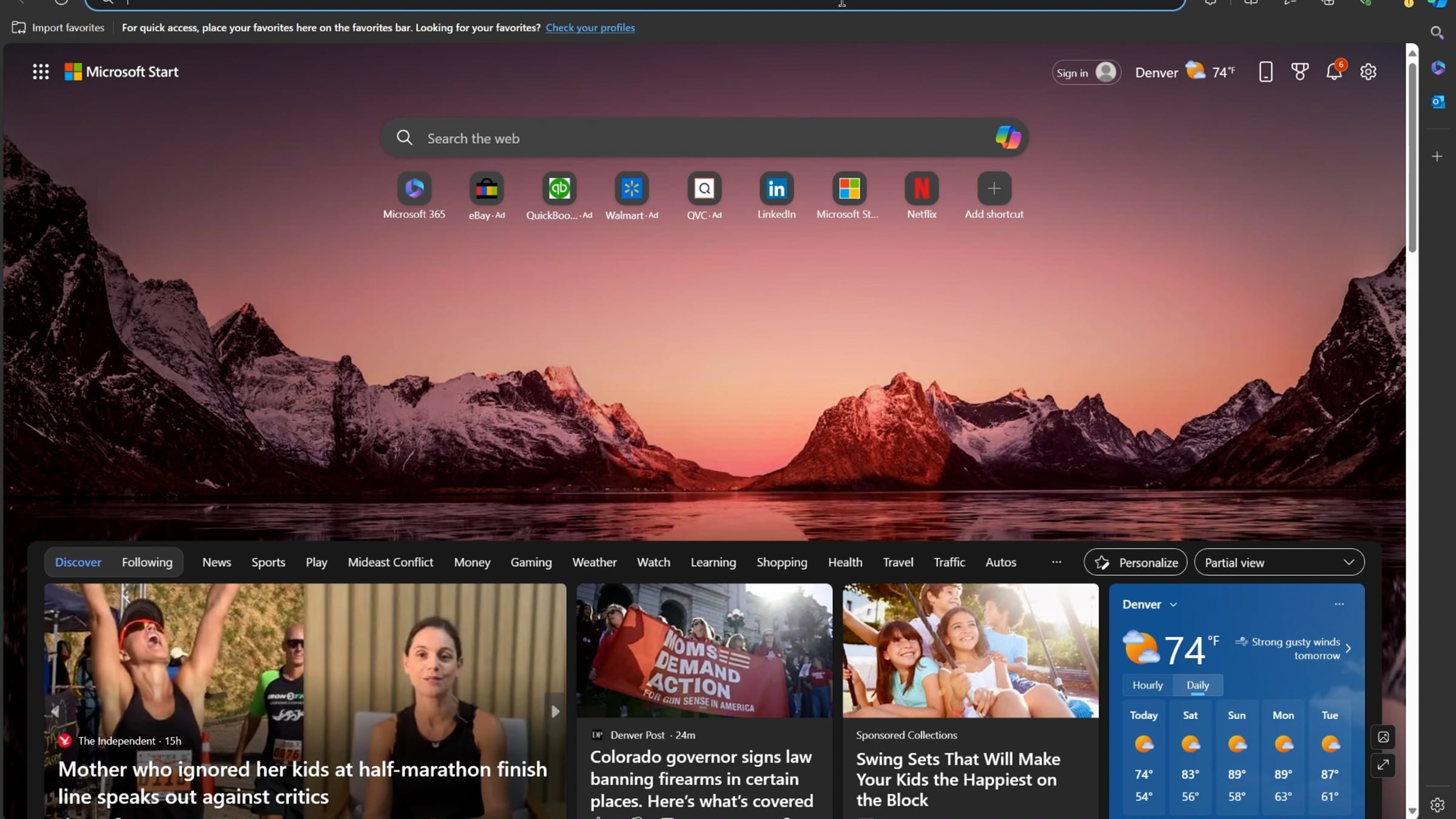Select Daily forecast in weather widget
The width and height of the screenshot is (1456, 819).
(1198, 685)
